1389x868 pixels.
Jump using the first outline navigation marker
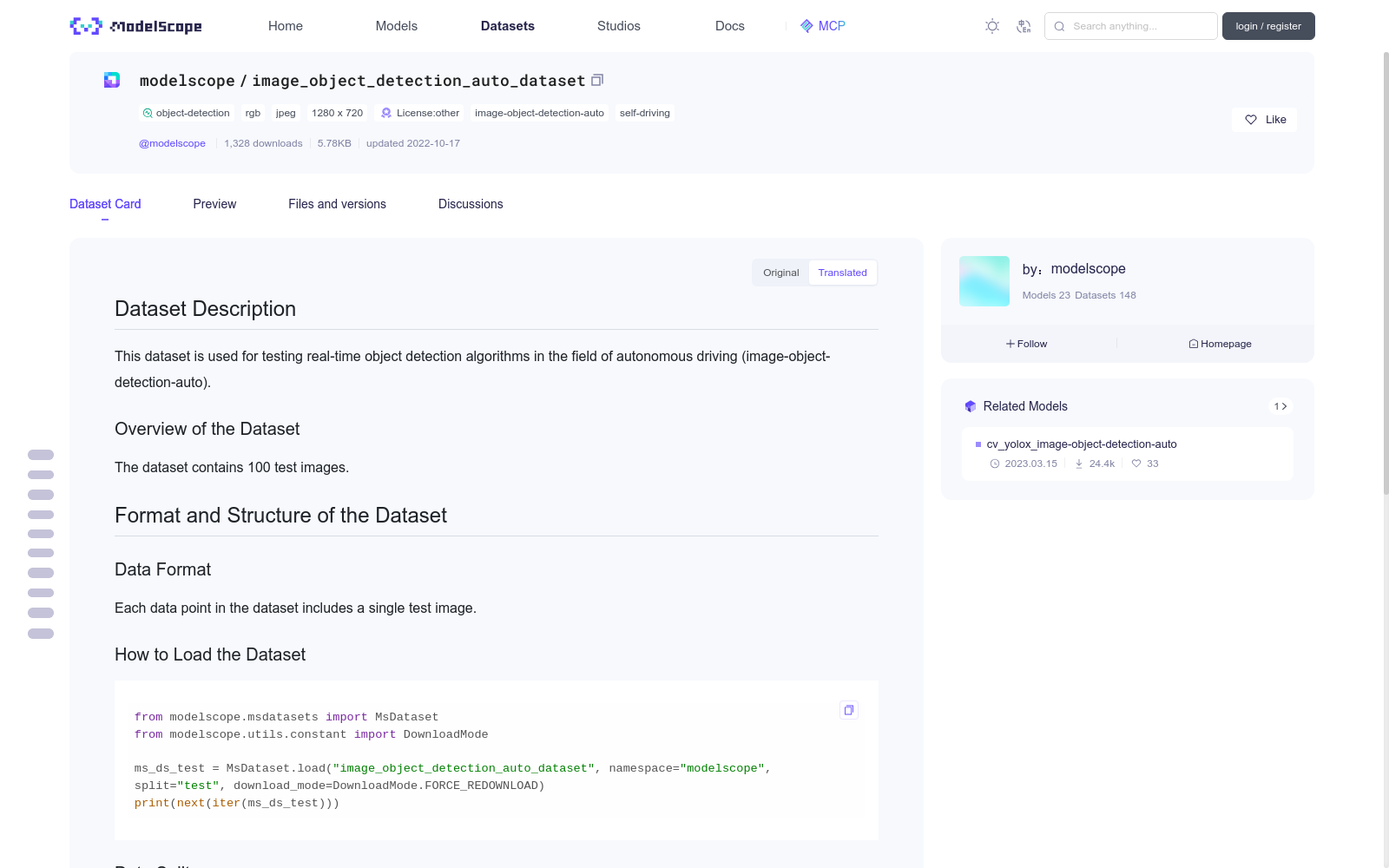coord(41,455)
